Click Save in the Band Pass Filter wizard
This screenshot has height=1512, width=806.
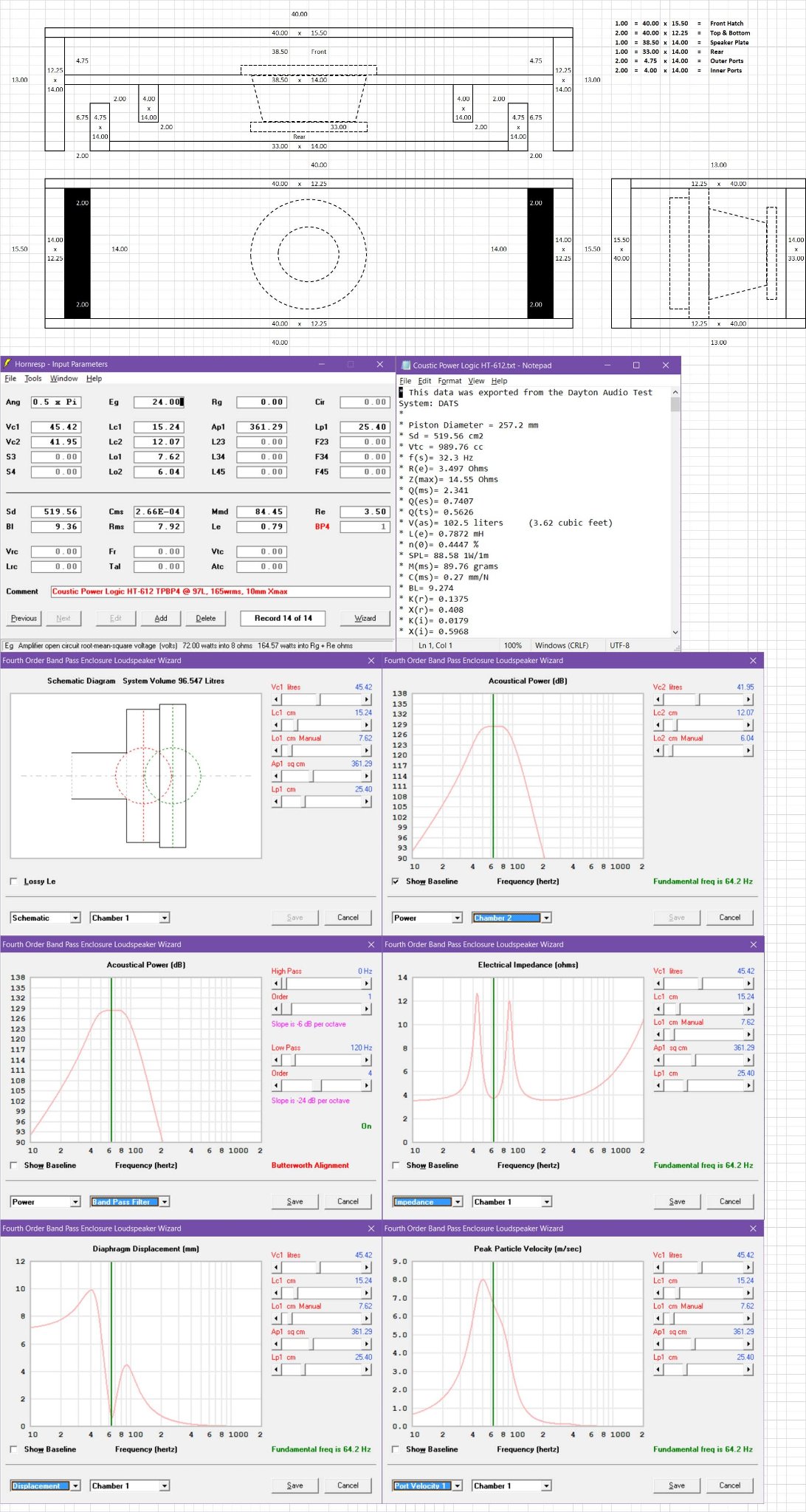point(294,1202)
